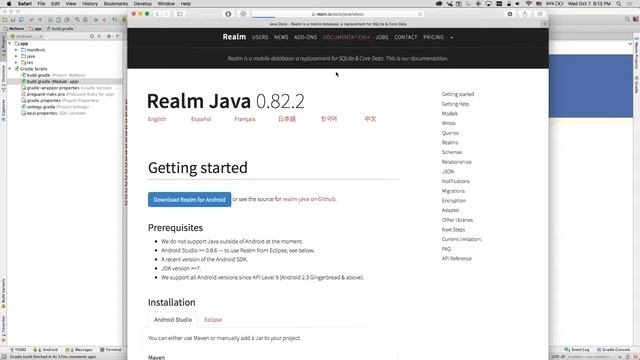640x360 pixels.
Task: Jump to Models in sidebar
Action: click(x=450, y=113)
